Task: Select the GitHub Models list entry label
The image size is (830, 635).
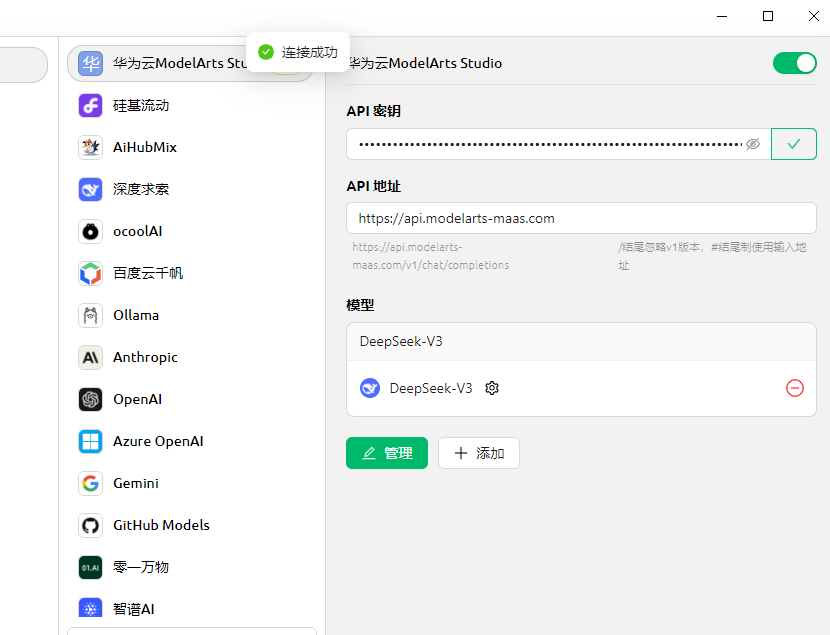Action: [161, 525]
